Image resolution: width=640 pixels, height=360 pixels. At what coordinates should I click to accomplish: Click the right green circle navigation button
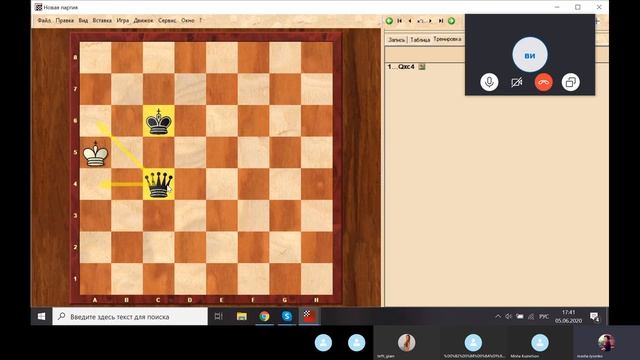(451, 21)
